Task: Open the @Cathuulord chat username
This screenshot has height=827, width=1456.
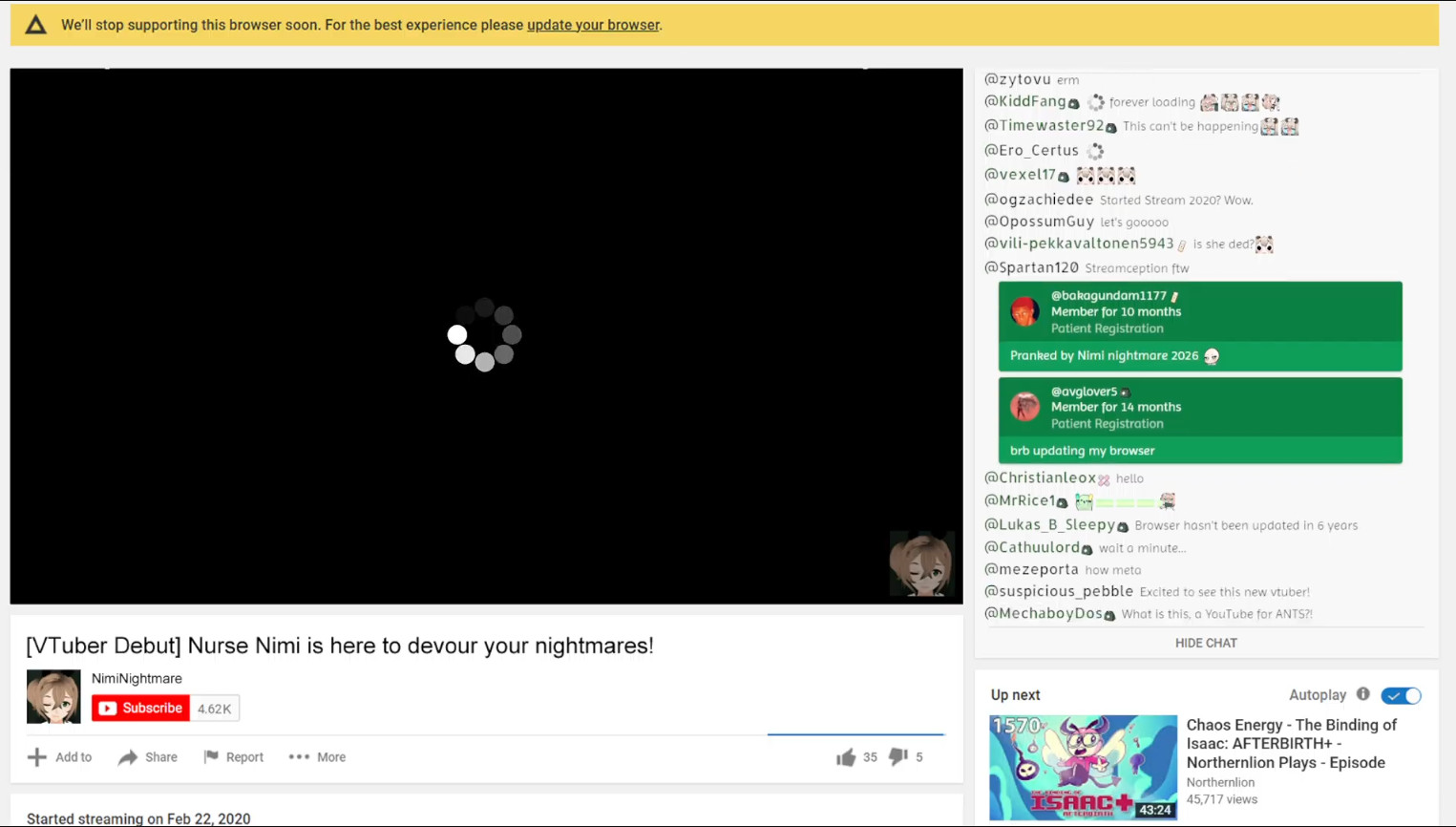Action: [x=1032, y=547]
